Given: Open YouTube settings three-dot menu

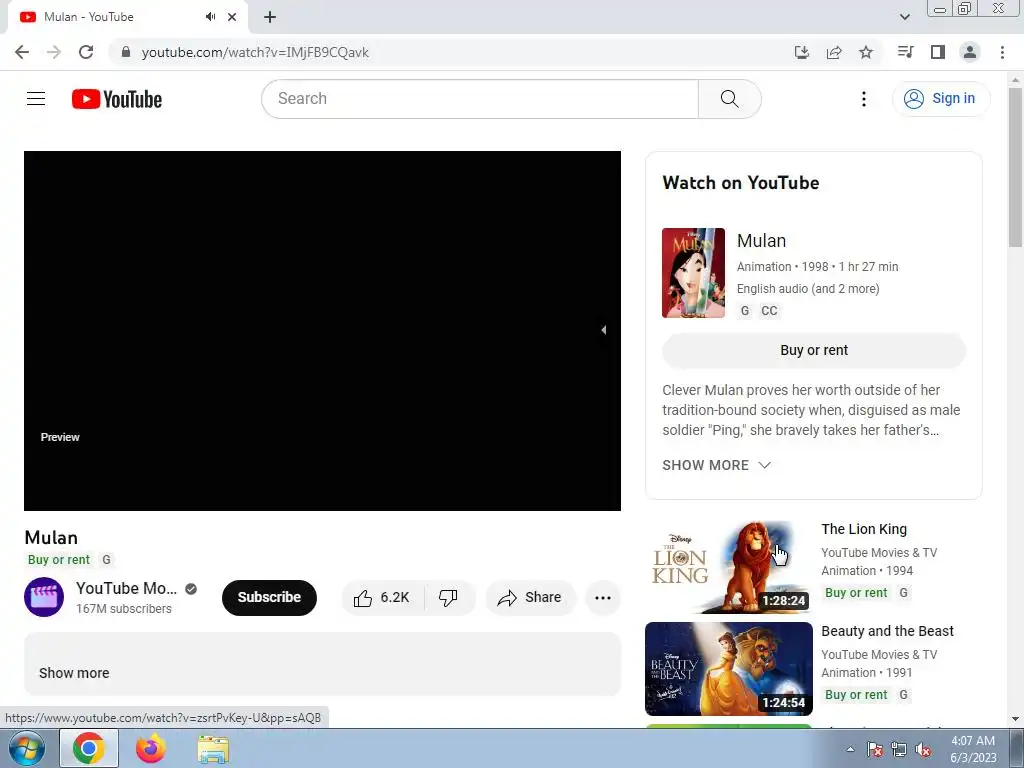Looking at the screenshot, I should [x=864, y=99].
